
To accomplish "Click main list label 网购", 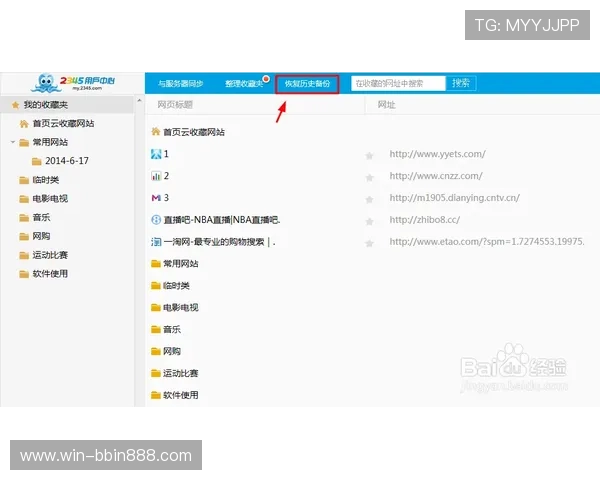I will (172, 351).
